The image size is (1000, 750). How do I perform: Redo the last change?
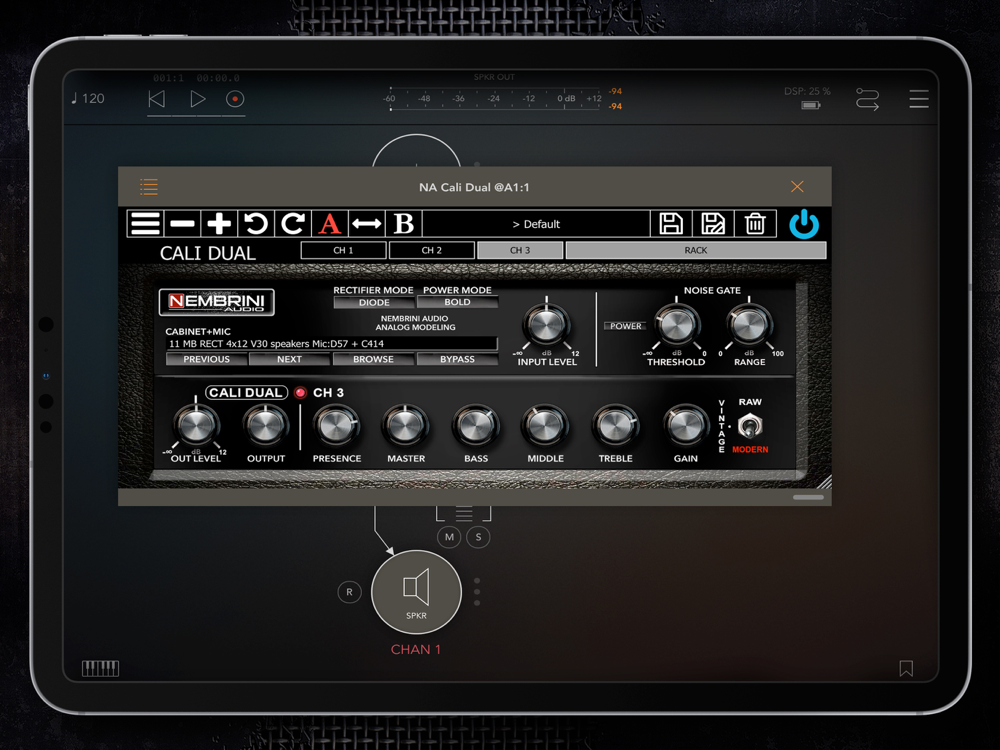tap(293, 224)
